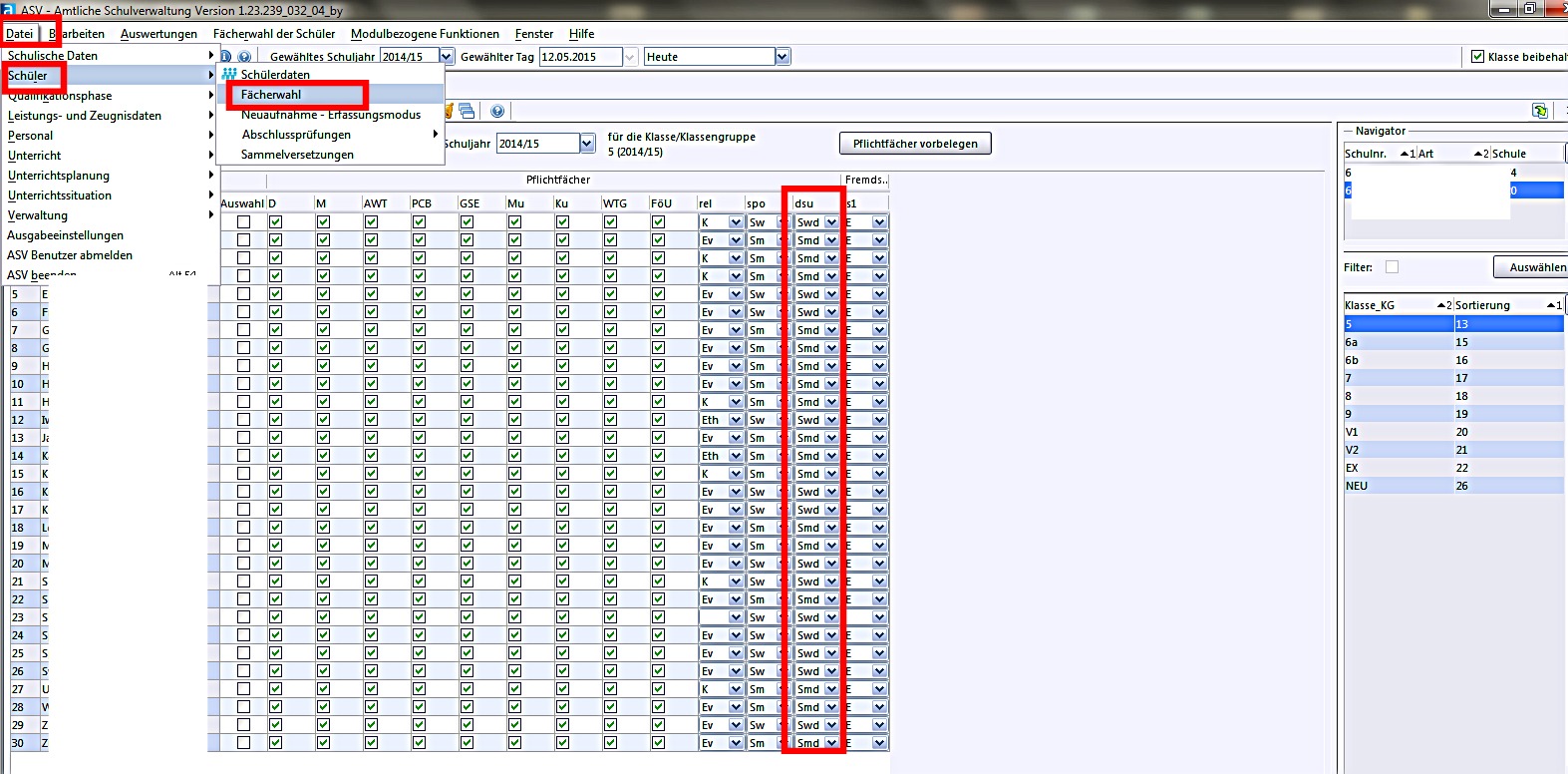Open the Datei menu
Screen dimensions: 1568x774
click(19, 34)
